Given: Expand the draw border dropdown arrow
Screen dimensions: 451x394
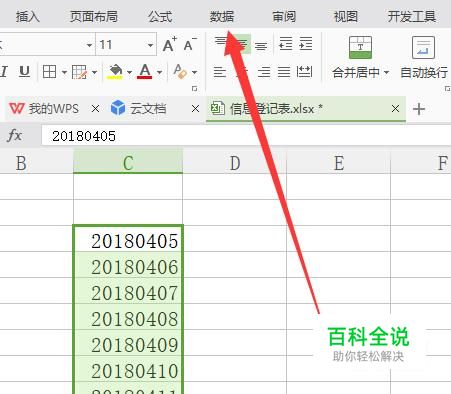Looking at the screenshot, I should tap(94, 72).
